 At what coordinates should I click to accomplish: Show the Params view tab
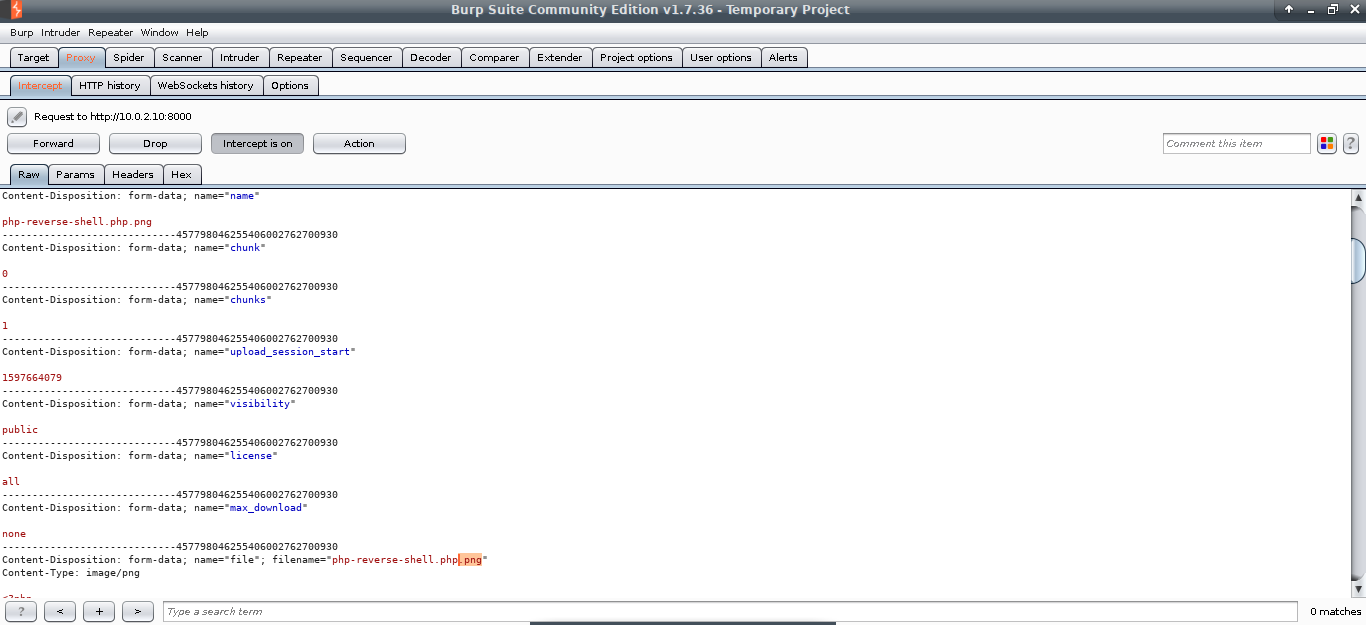click(x=75, y=175)
